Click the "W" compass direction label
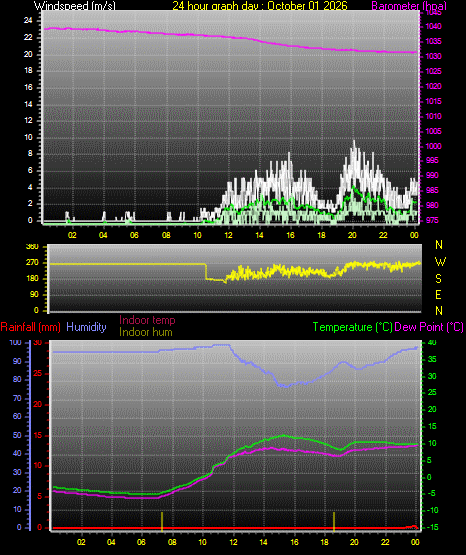 (440, 262)
